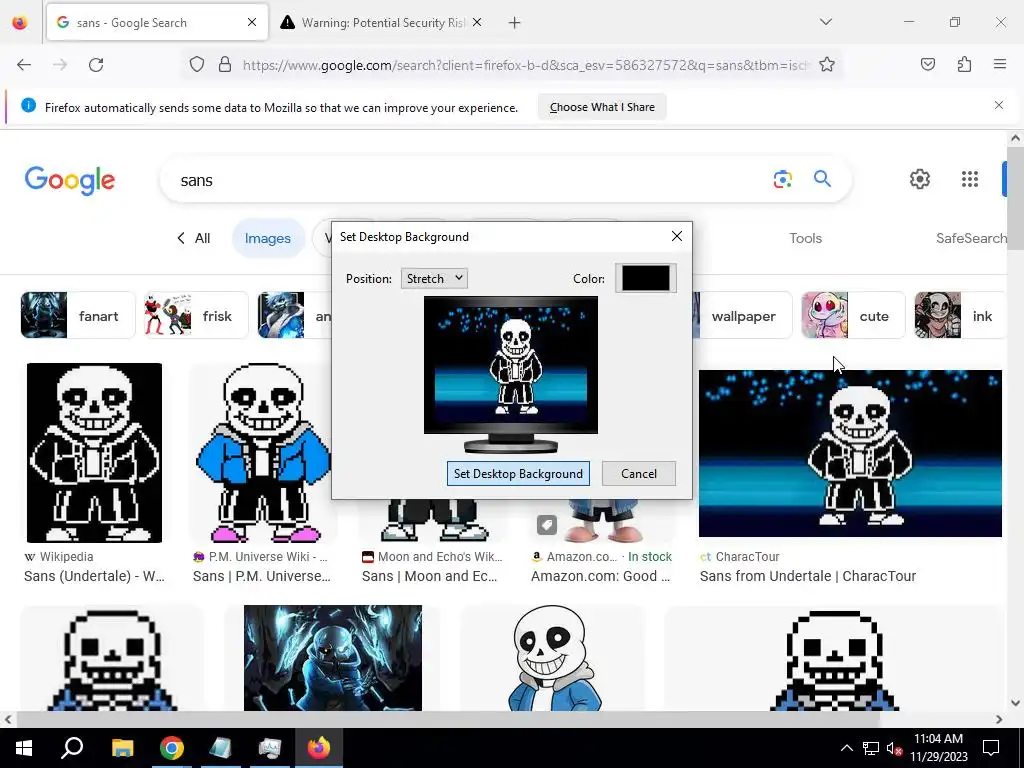The image size is (1024, 768).
Task: Click the Choose What I Share button
Action: (x=602, y=107)
